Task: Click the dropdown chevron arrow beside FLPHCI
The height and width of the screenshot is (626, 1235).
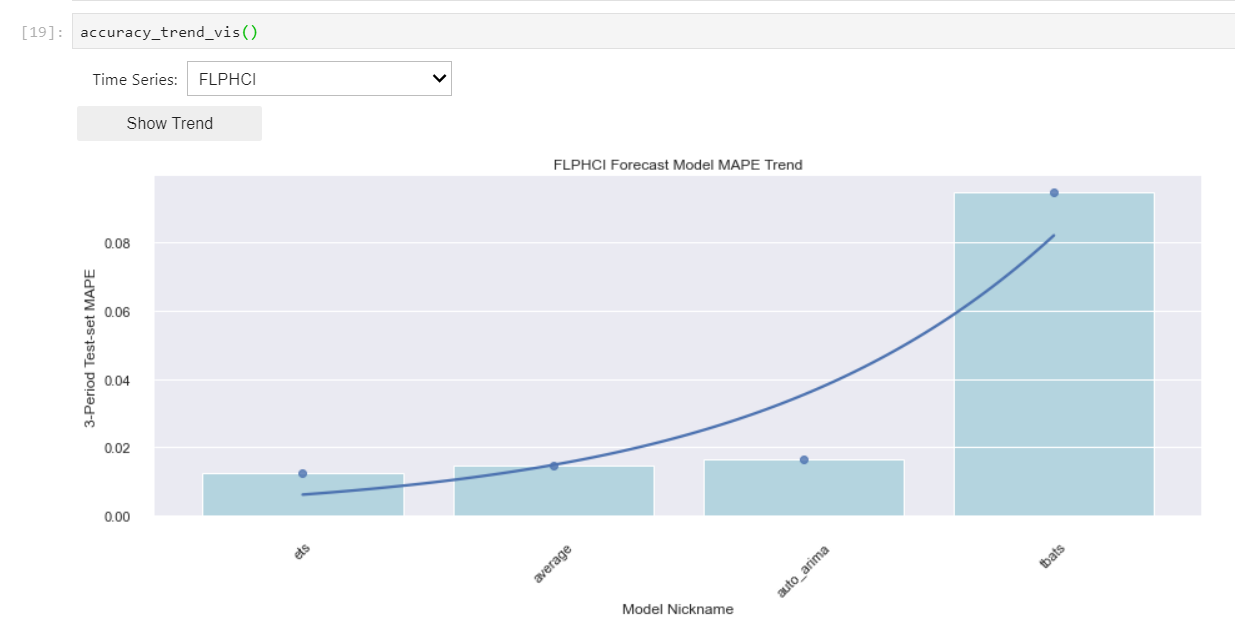Action: [438, 79]
